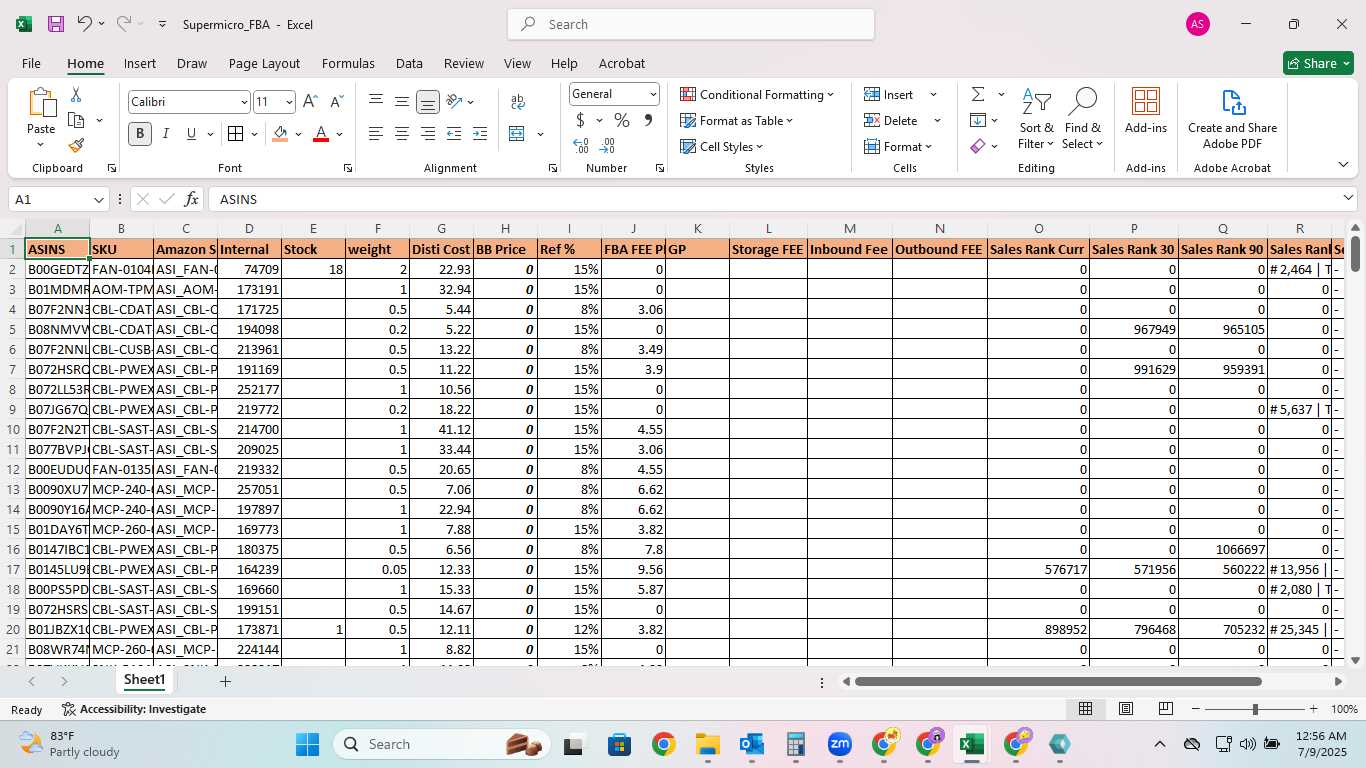Click the Insert Function fx icon
1366x768 pixels.
coord(192,199)
